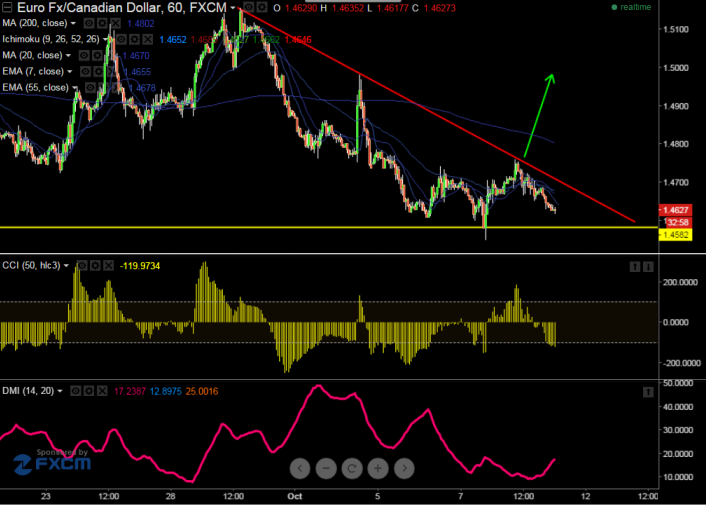Viewport: 706px width, 505px height.
Task: Move the CCI pane down
Action: coord(648,267)
